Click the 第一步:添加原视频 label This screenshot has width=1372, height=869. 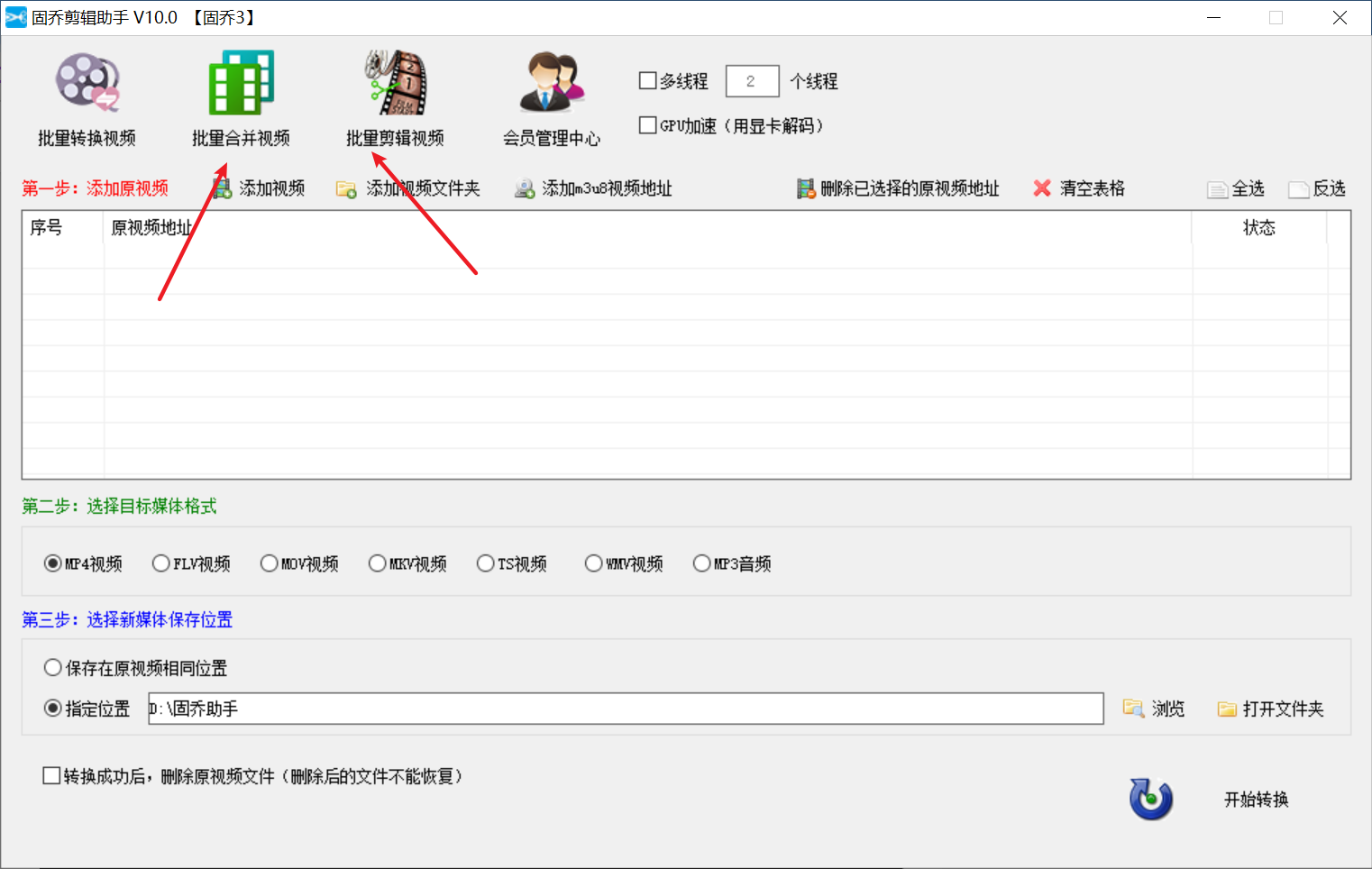[x=95, y=188]
